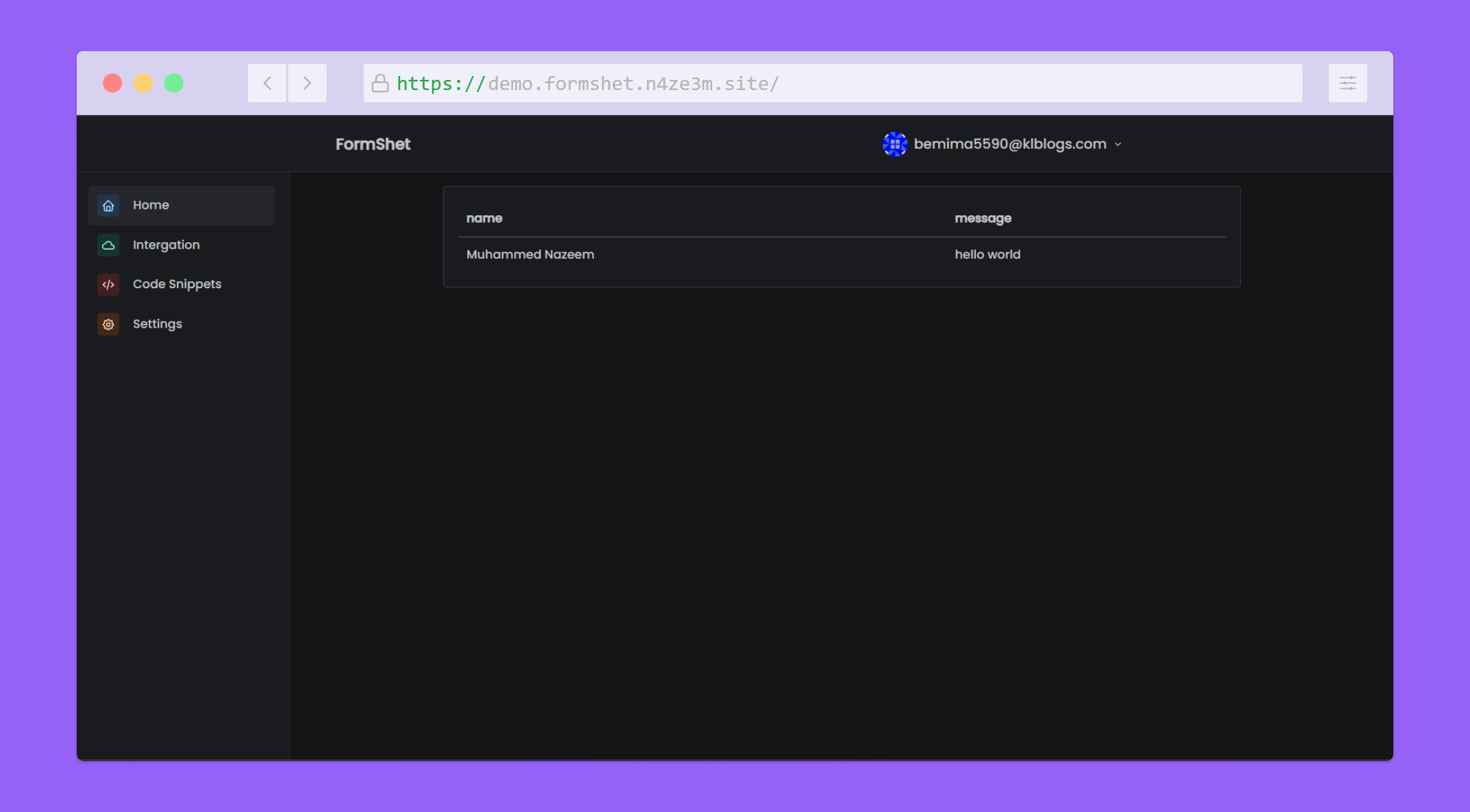The width and height of the screenshot is (1470, 812).
Task: Expand the account dropdown chevron
Action: (1118, 144)
